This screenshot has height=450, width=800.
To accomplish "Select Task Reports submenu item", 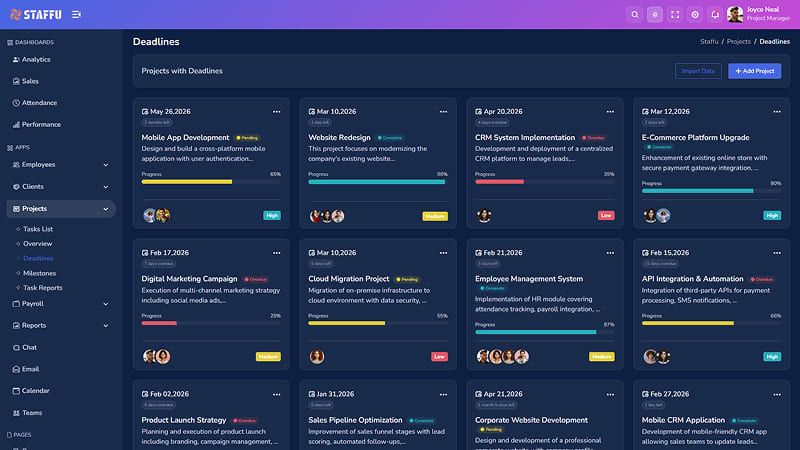I will 42,288.
